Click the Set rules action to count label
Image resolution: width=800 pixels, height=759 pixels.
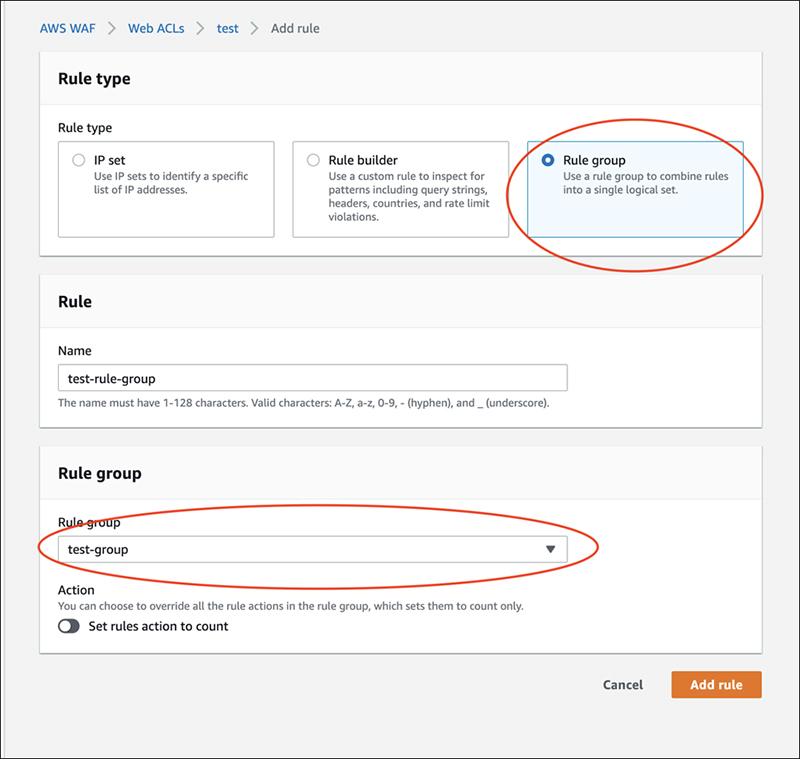tap(158, 626)
